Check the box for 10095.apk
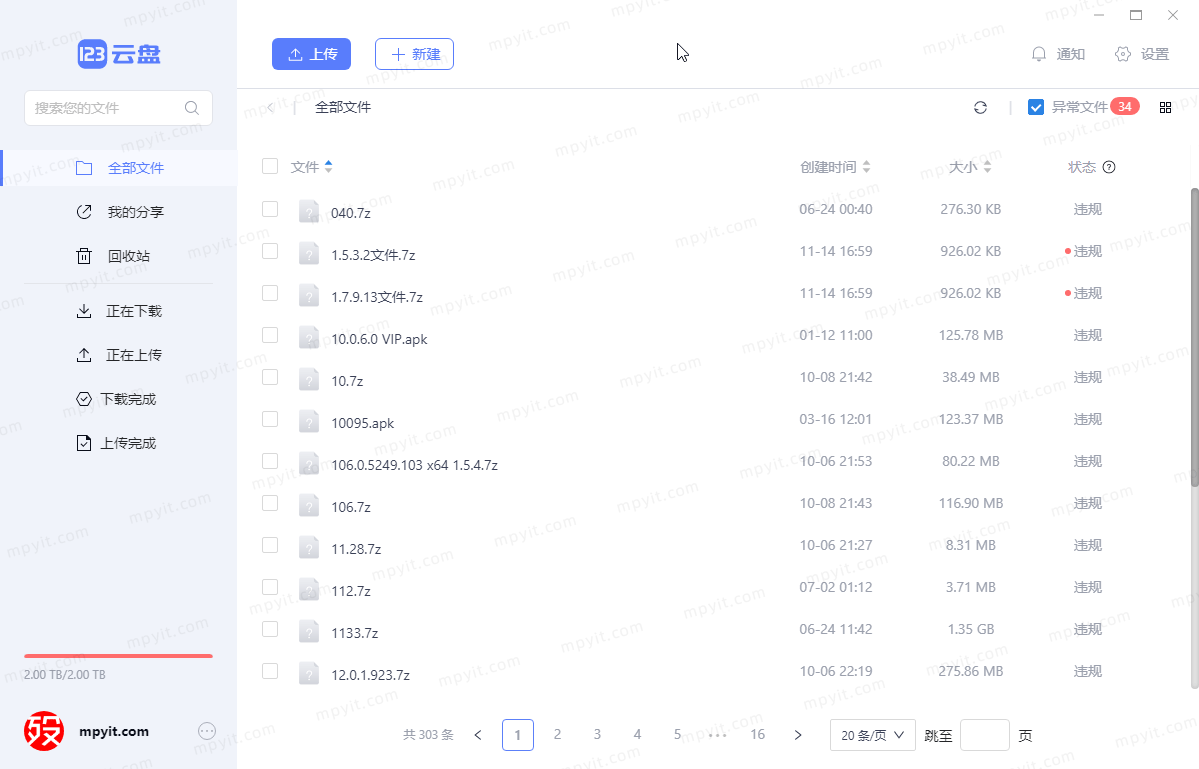Image resolution: width=1199 pixels, height=769 pixels. pos(270,419)
